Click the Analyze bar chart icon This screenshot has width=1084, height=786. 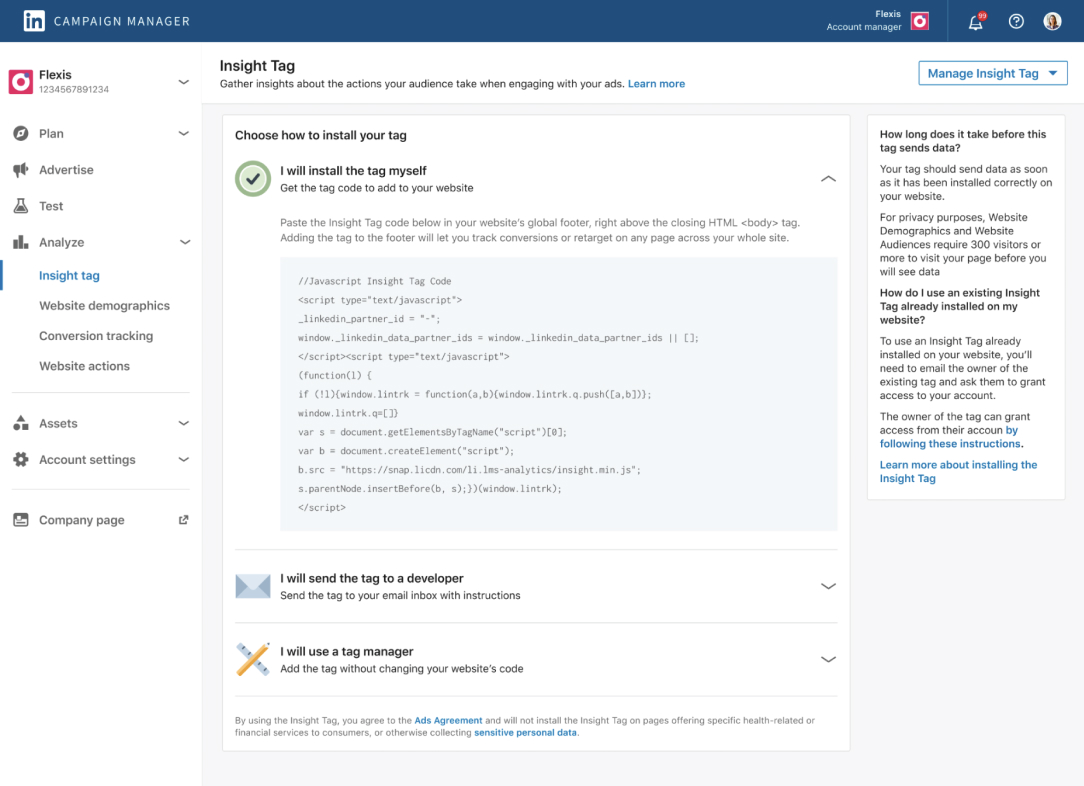point(21,242)
